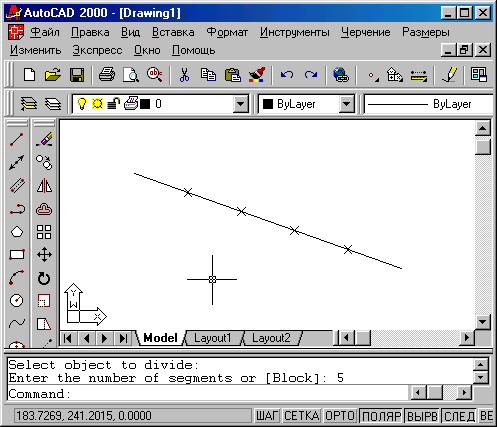Activate Match Properties paintbrush icon
Image resolution: width=497 pixels, height=427 pixels.
pos(257,75)
